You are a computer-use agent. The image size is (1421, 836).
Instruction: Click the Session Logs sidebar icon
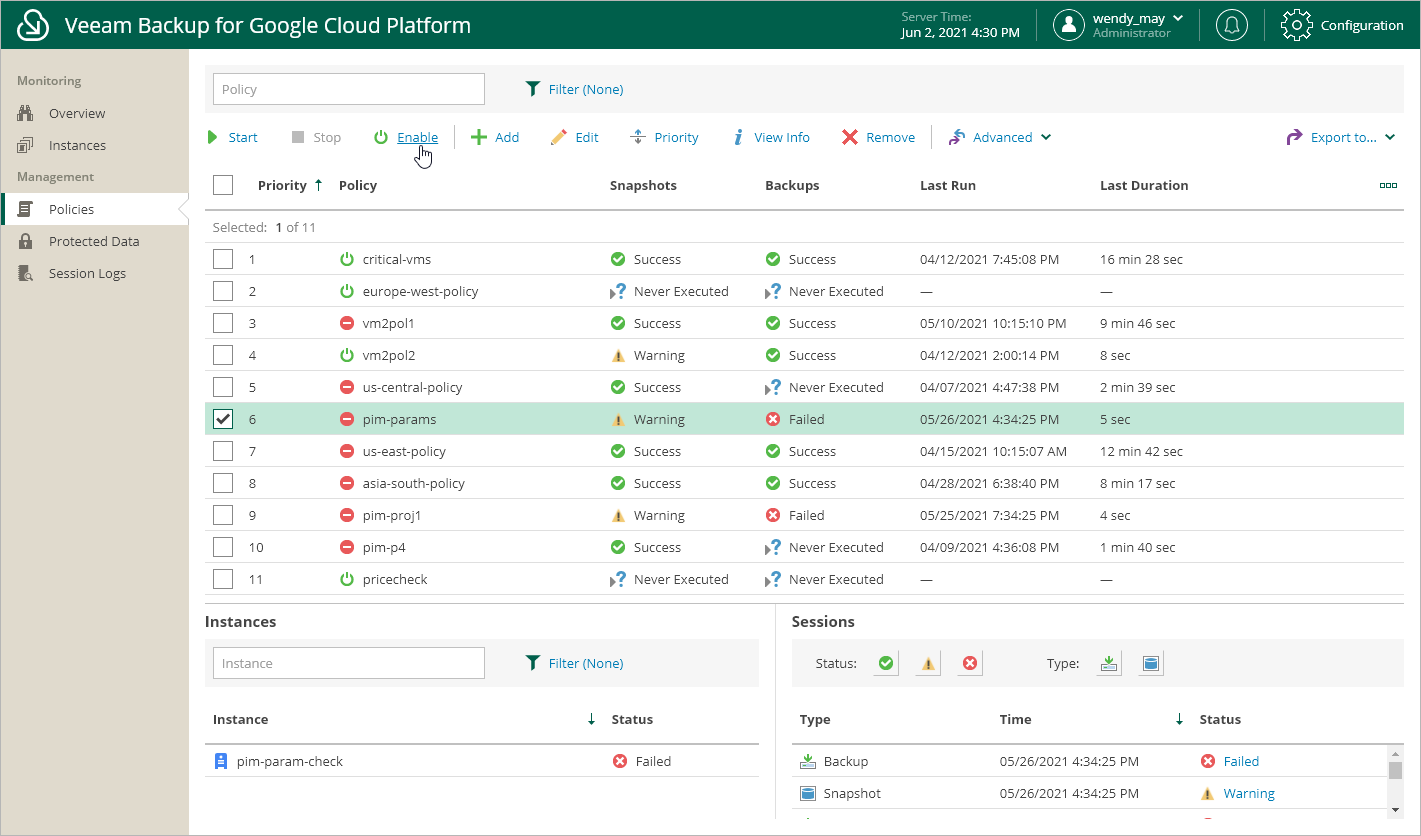click(26, 273)
